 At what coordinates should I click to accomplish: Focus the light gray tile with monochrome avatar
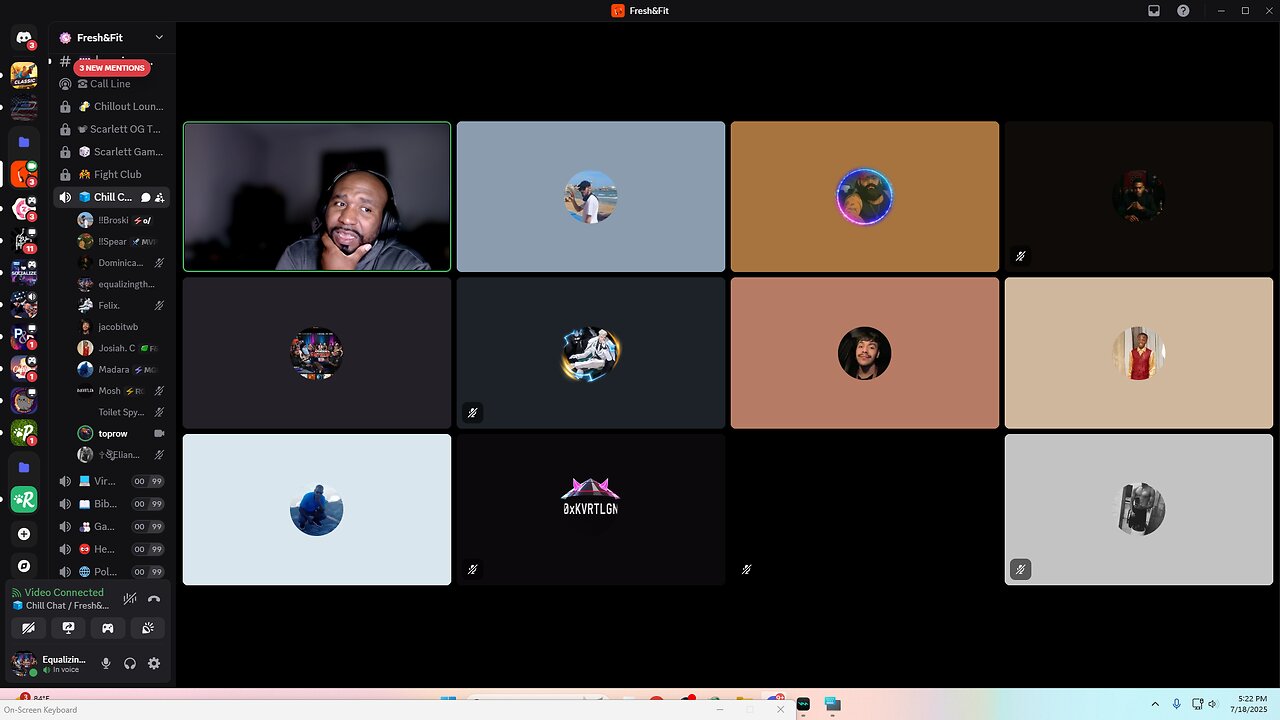click(1139, 509)
